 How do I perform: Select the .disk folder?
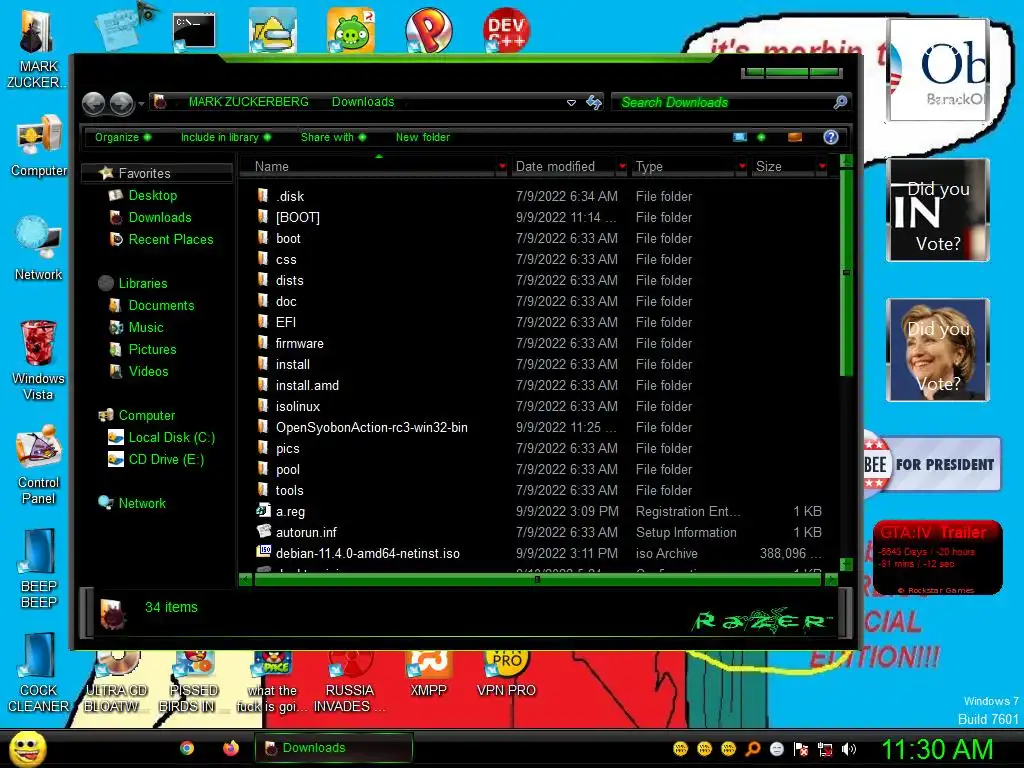tap(289, 197)
